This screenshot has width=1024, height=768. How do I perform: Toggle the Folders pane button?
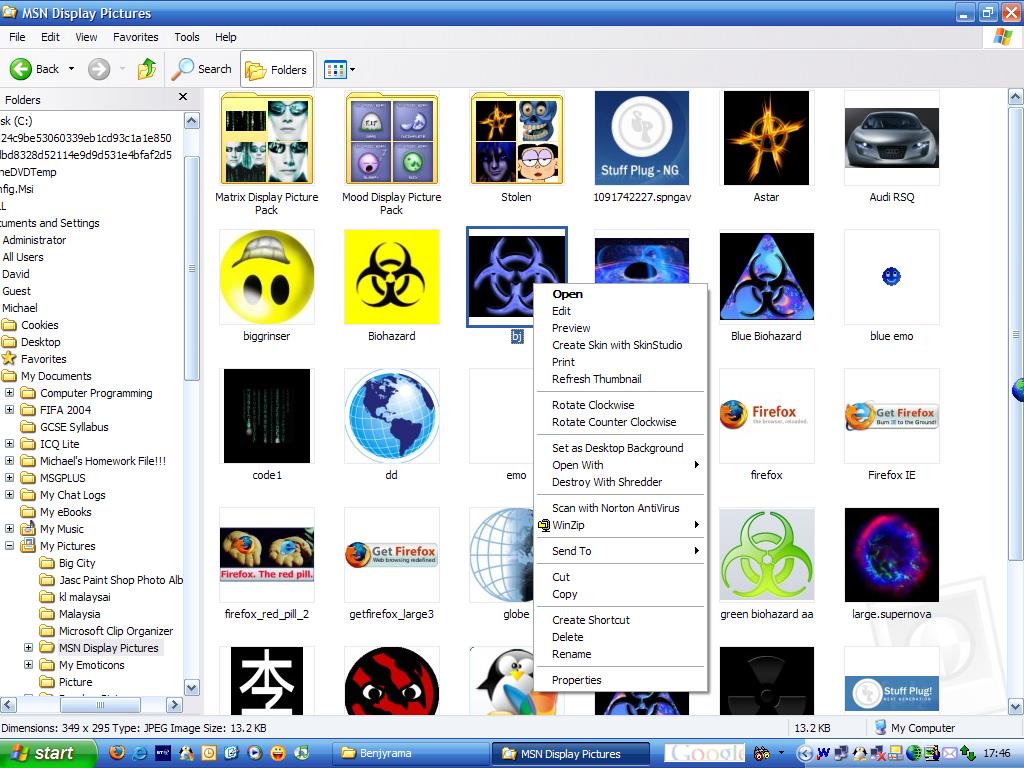pos(277,69)
